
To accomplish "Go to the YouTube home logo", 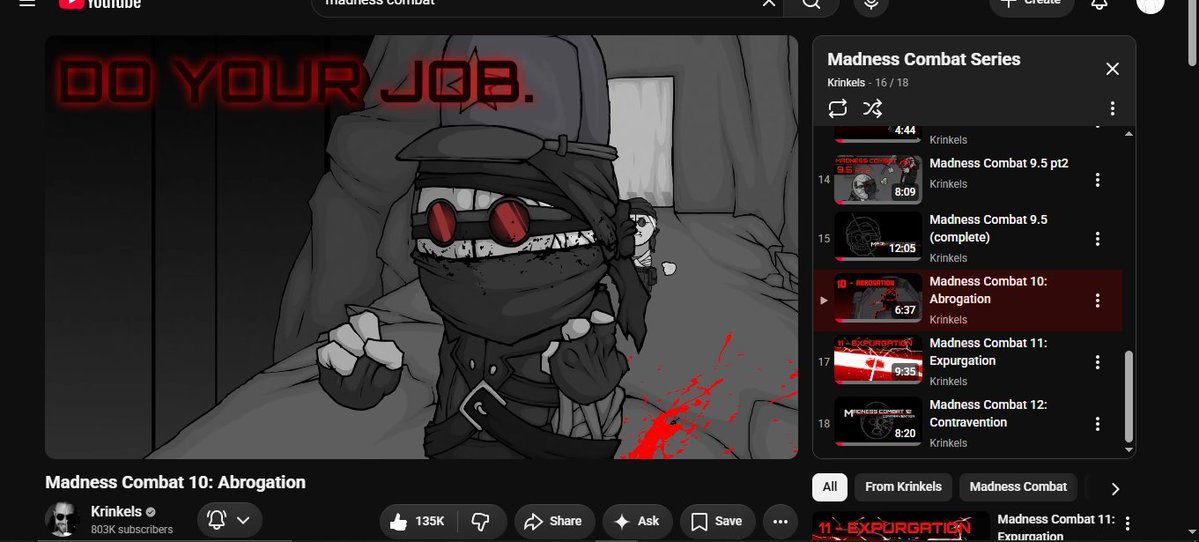I will click(100, 3).
